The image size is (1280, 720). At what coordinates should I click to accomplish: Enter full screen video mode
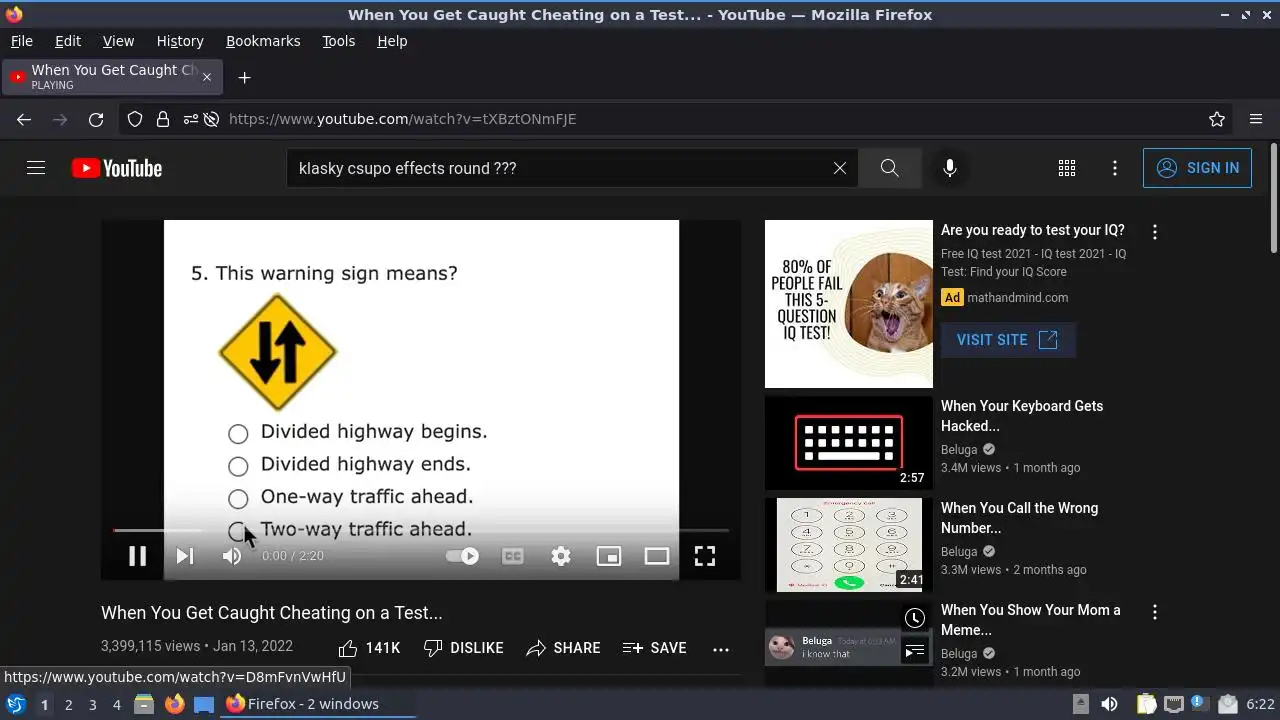point(705,556)
